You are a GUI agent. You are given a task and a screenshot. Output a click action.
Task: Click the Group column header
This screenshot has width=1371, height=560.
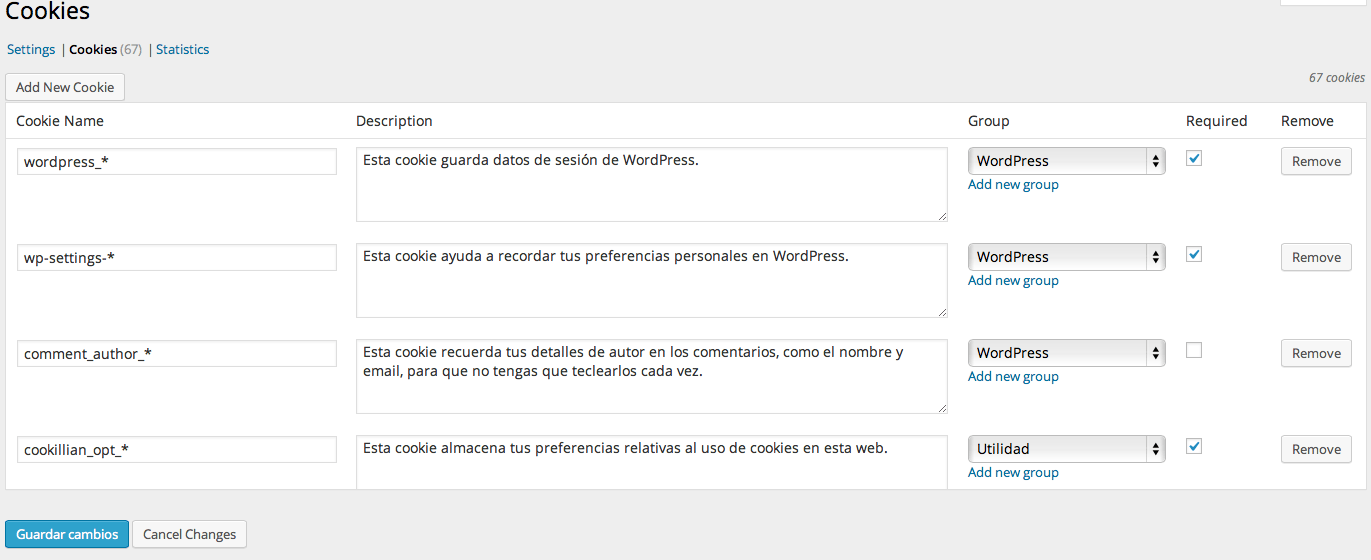click(989, 121)
